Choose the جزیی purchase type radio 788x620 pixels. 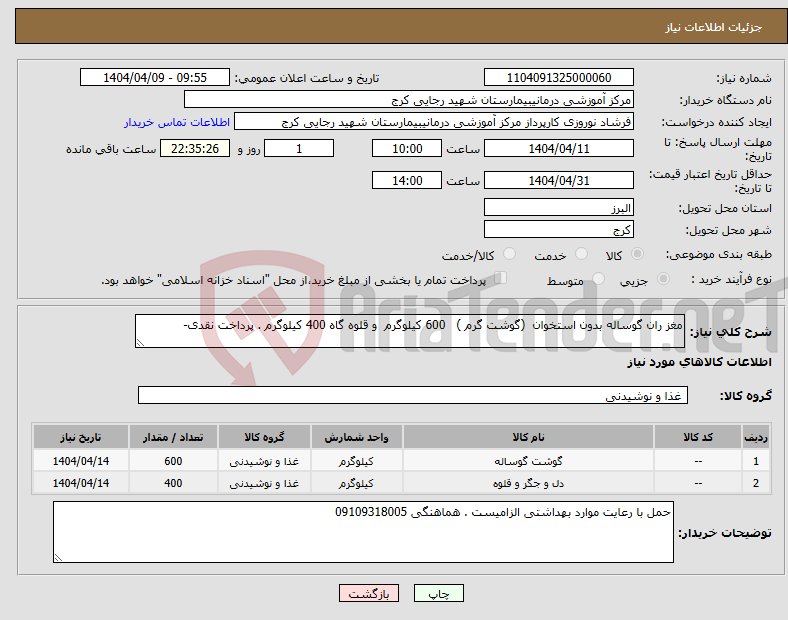tap(663, 278)
